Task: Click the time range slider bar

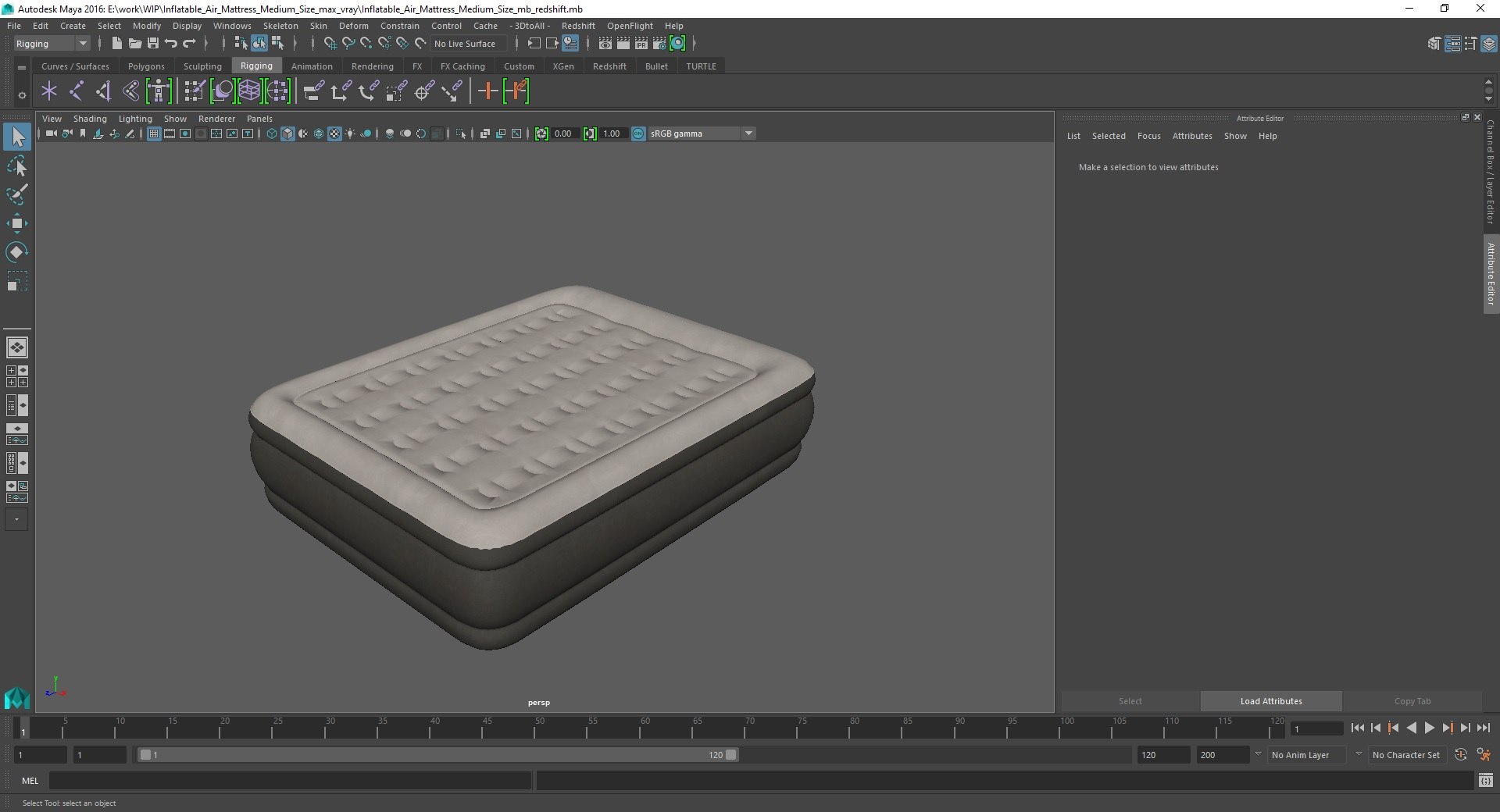Action: pyautogui.click(x=437, y=755)
